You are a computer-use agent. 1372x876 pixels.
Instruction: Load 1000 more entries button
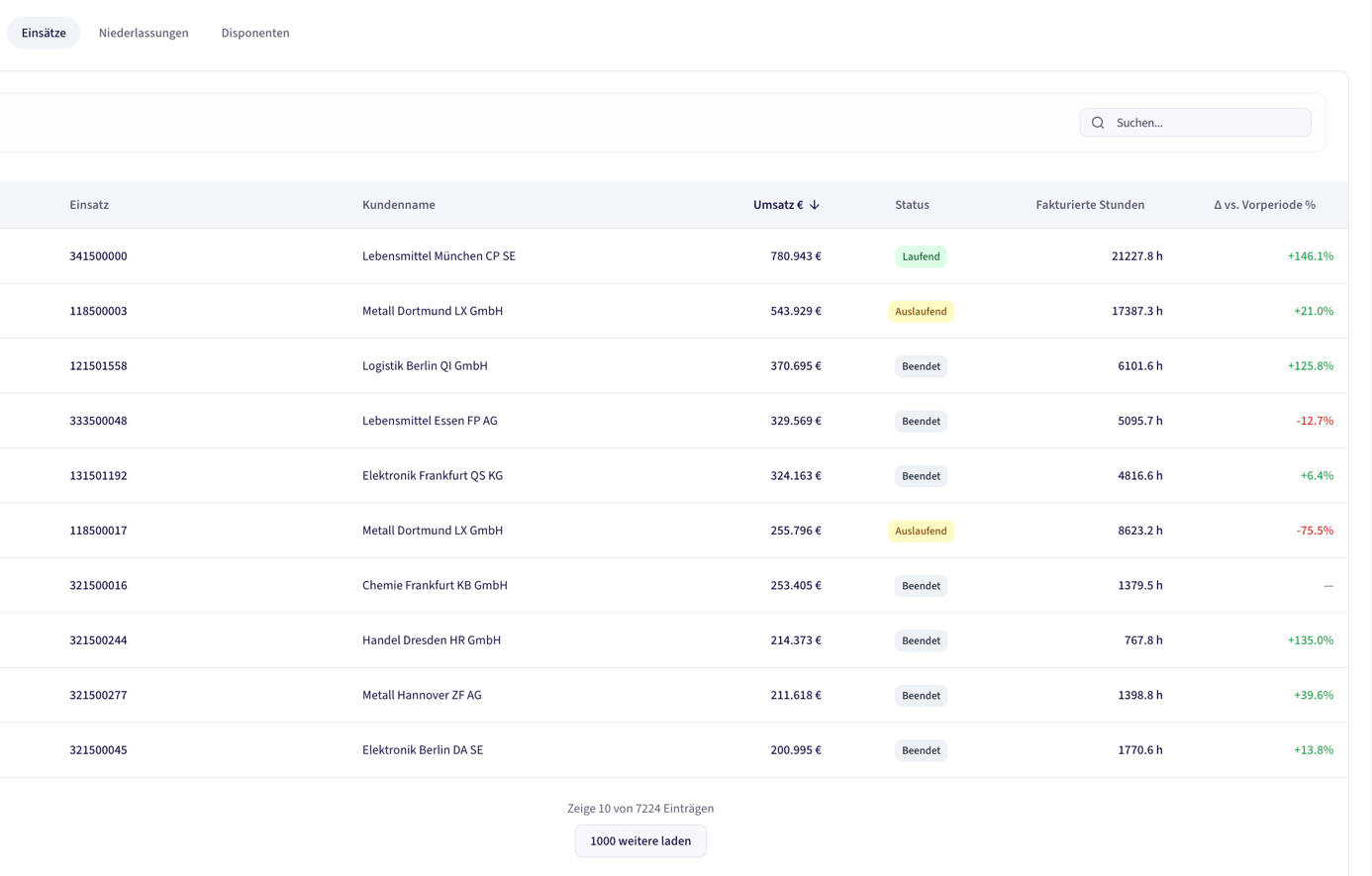coord(640,840)
